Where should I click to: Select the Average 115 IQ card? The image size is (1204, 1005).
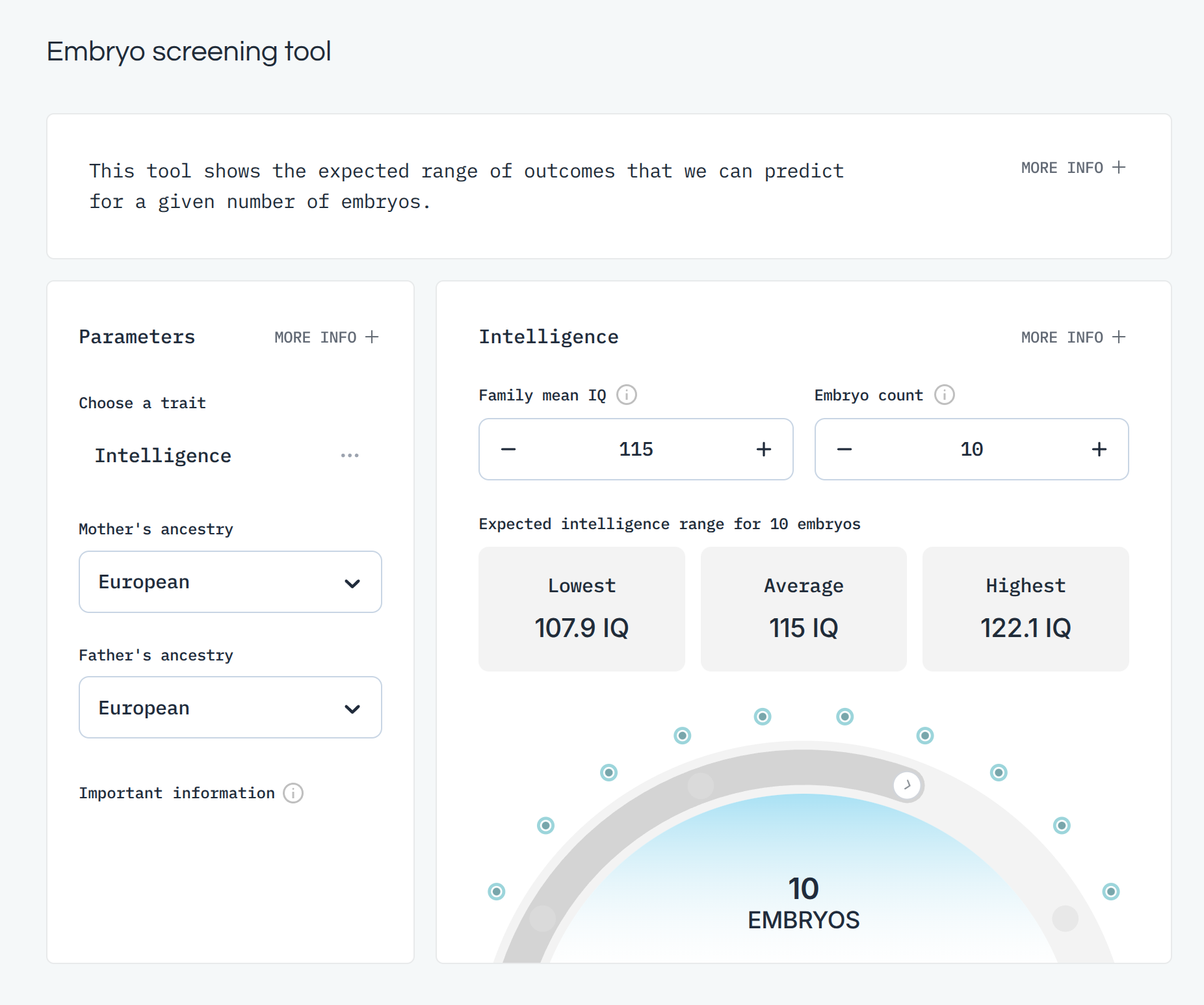(x=804, y=609)
